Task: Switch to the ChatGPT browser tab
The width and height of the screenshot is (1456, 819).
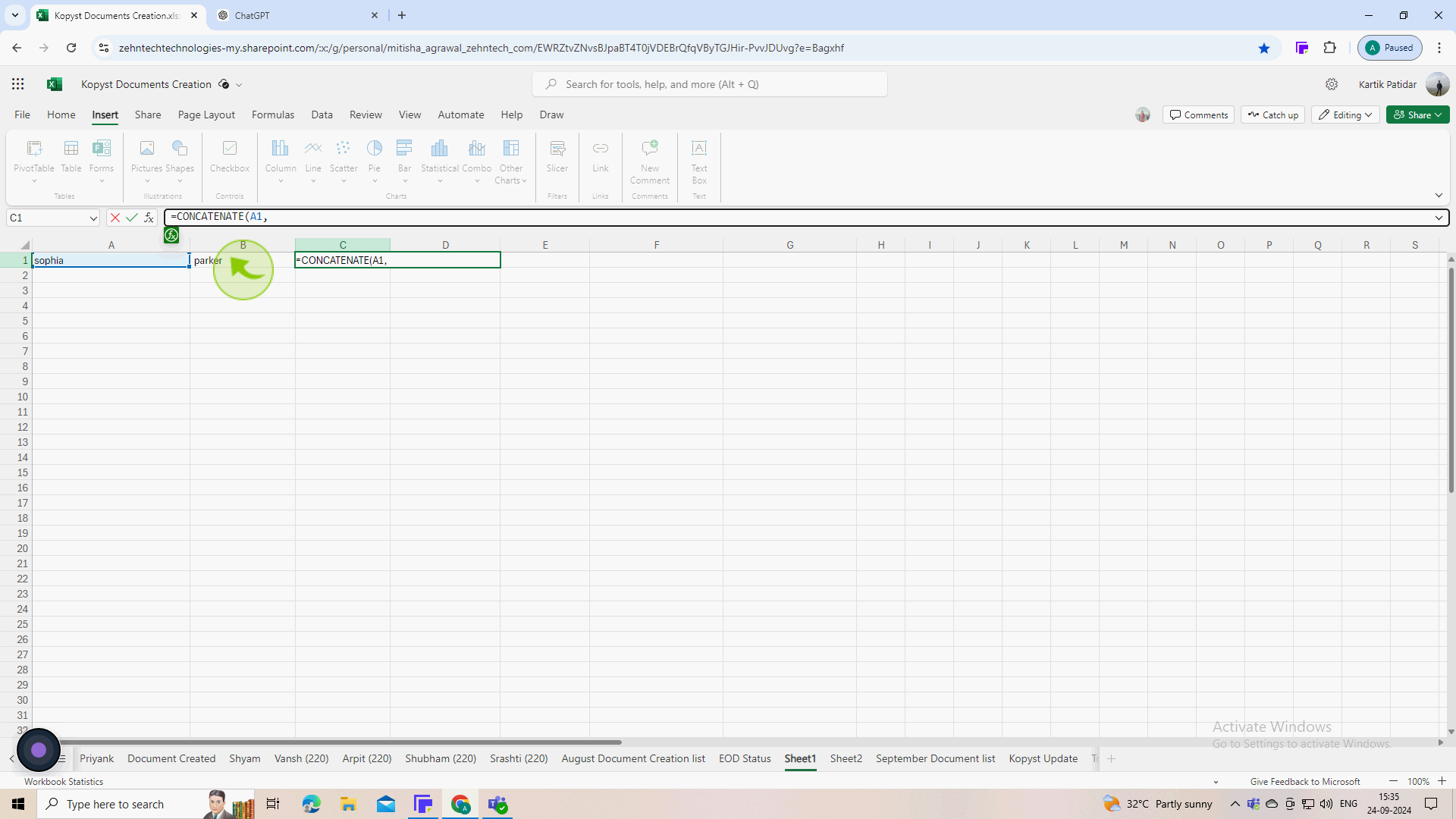Action: pyautogui.click(x=296, y=15)
